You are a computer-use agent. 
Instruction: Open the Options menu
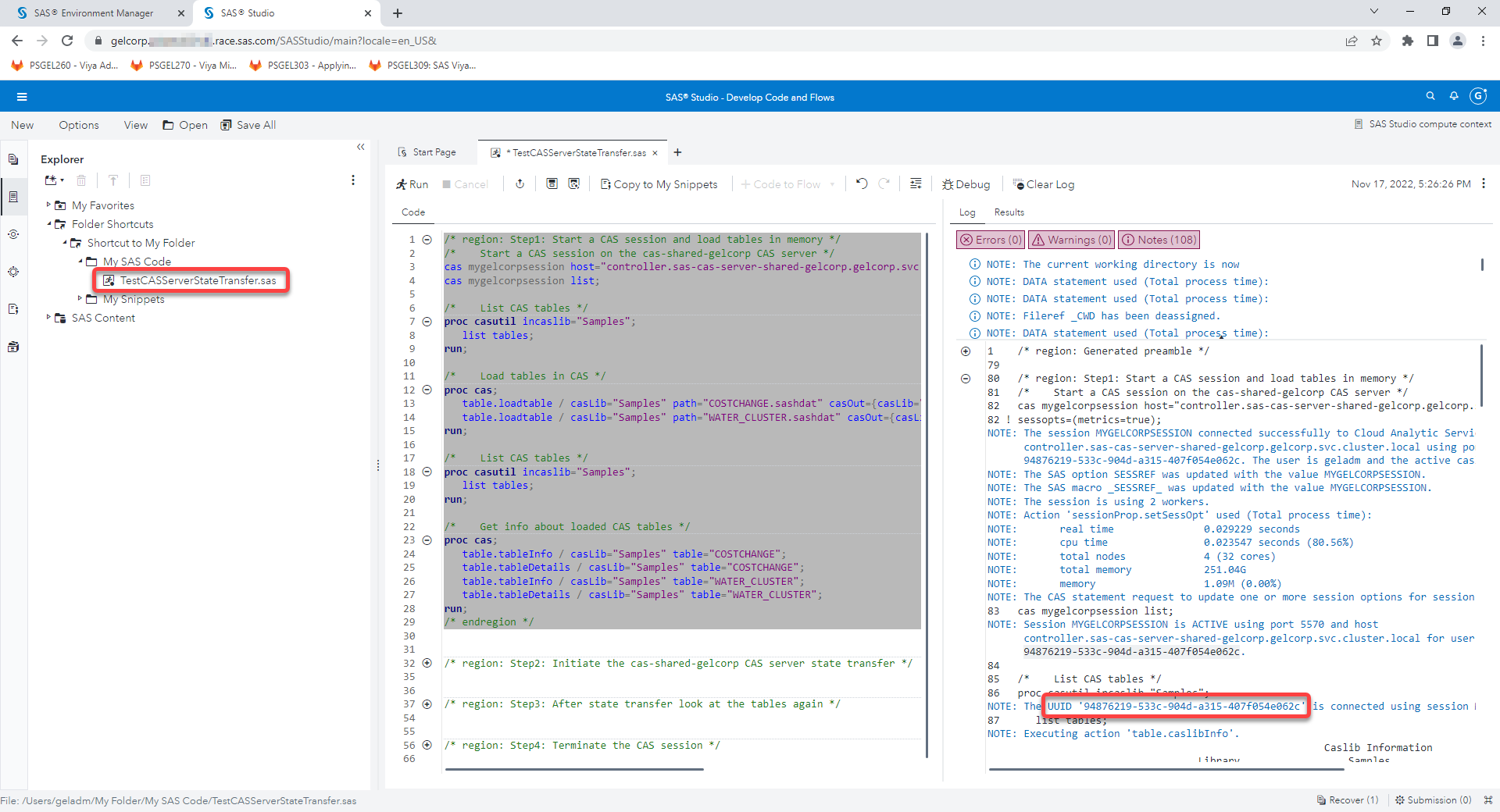click(79, 125)
